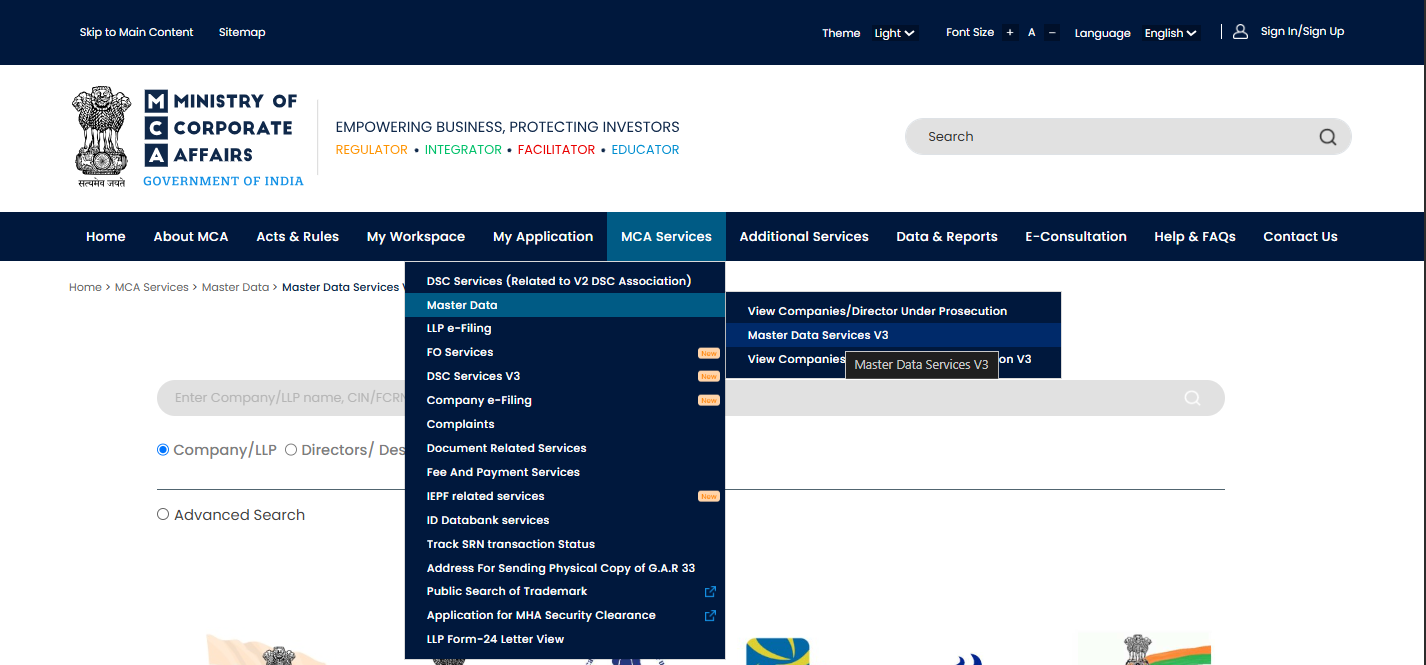Click the Sitemap link

[x=242, y=32]
